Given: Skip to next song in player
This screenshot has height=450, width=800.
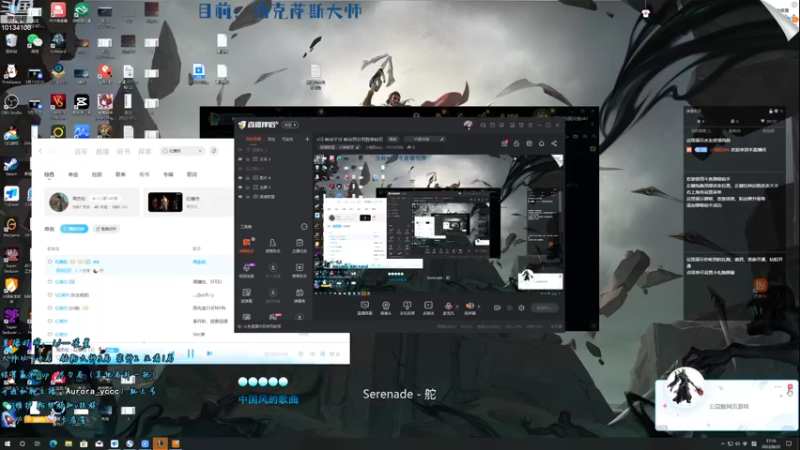Looking at the screenshot, I should (x=209, y=353).
